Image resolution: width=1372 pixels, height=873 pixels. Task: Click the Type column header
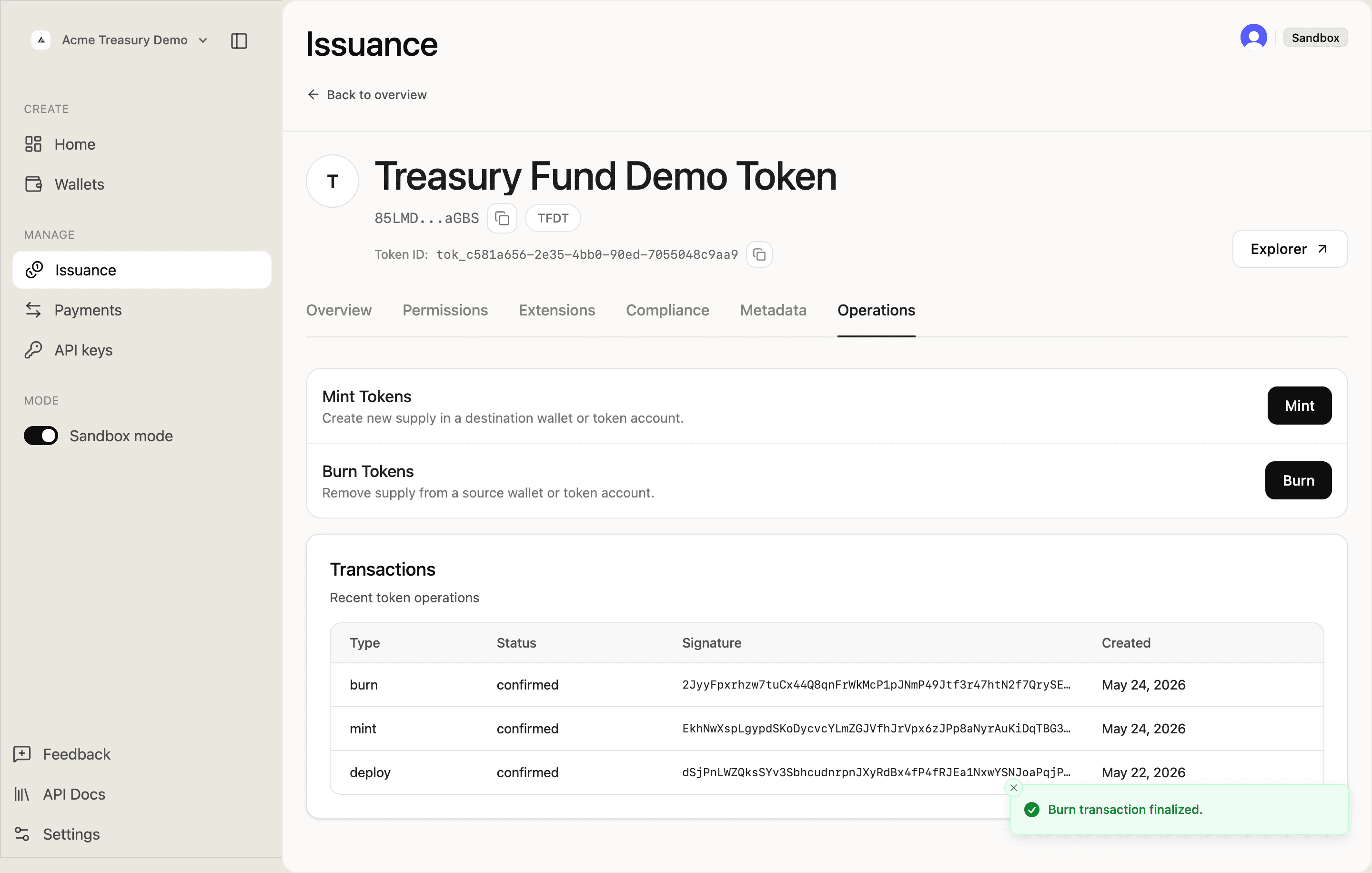point(364,643)
